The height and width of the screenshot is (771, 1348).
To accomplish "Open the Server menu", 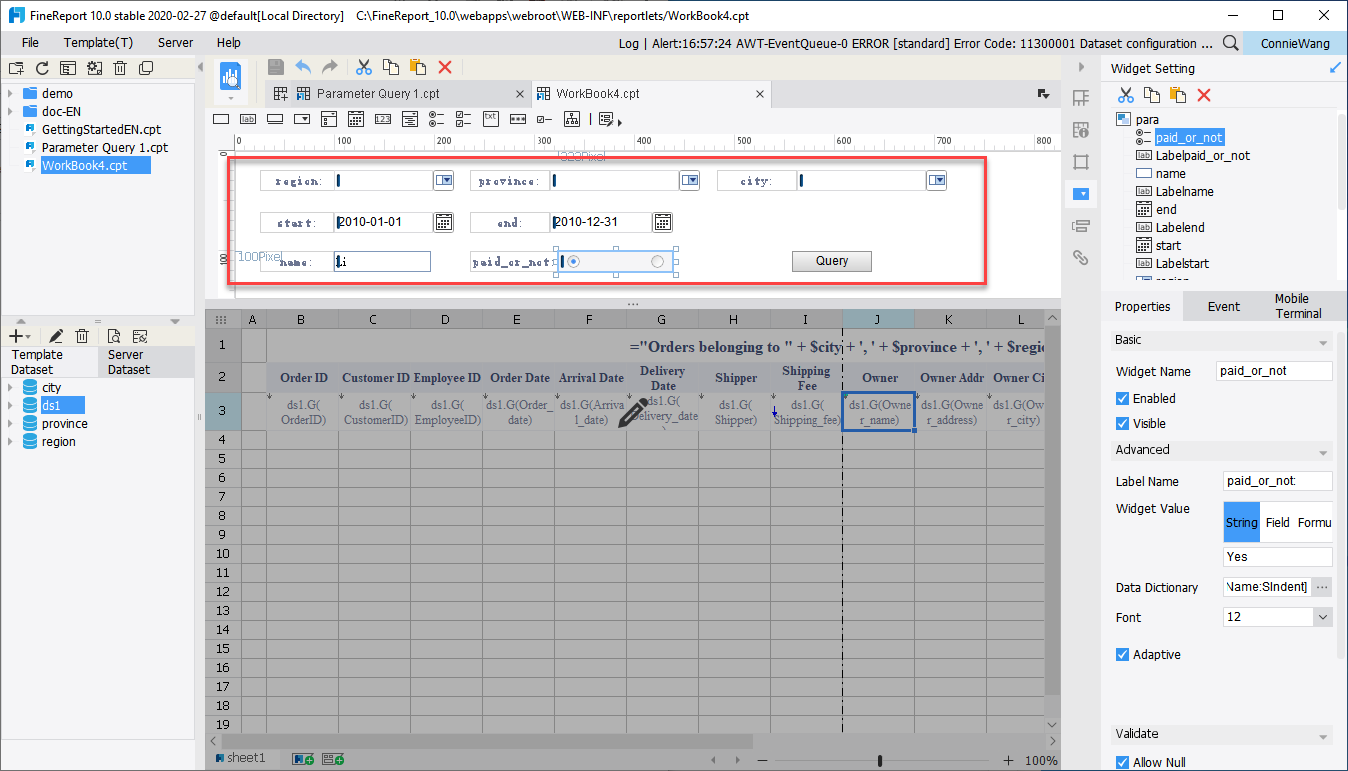I will pyautogui.click(x=175, y=43).
